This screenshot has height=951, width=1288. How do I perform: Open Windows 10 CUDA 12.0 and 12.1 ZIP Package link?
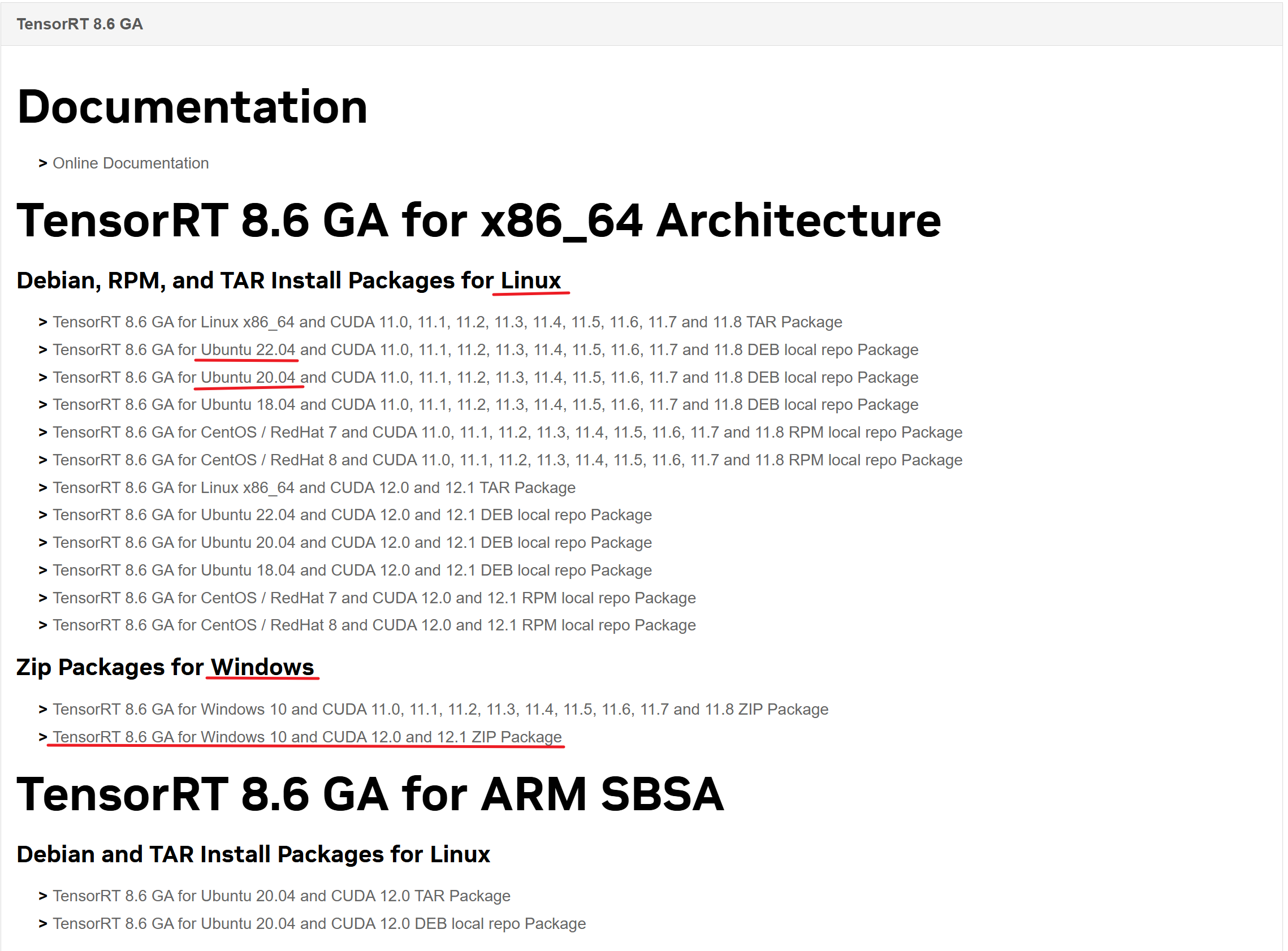[x=307, y=737]
